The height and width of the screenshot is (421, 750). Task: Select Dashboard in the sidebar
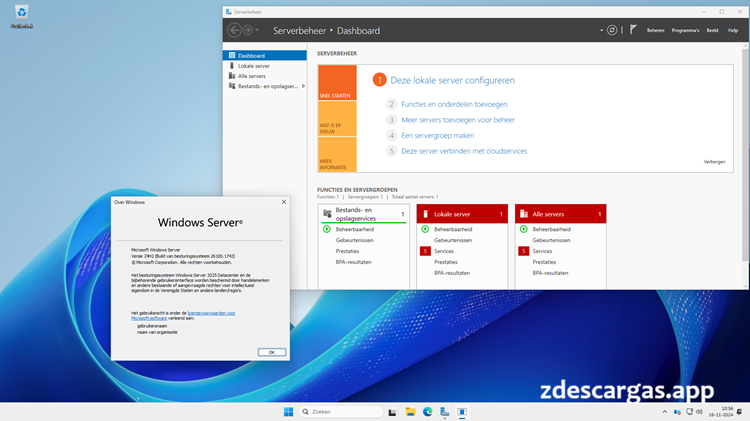tap(265, 55)
